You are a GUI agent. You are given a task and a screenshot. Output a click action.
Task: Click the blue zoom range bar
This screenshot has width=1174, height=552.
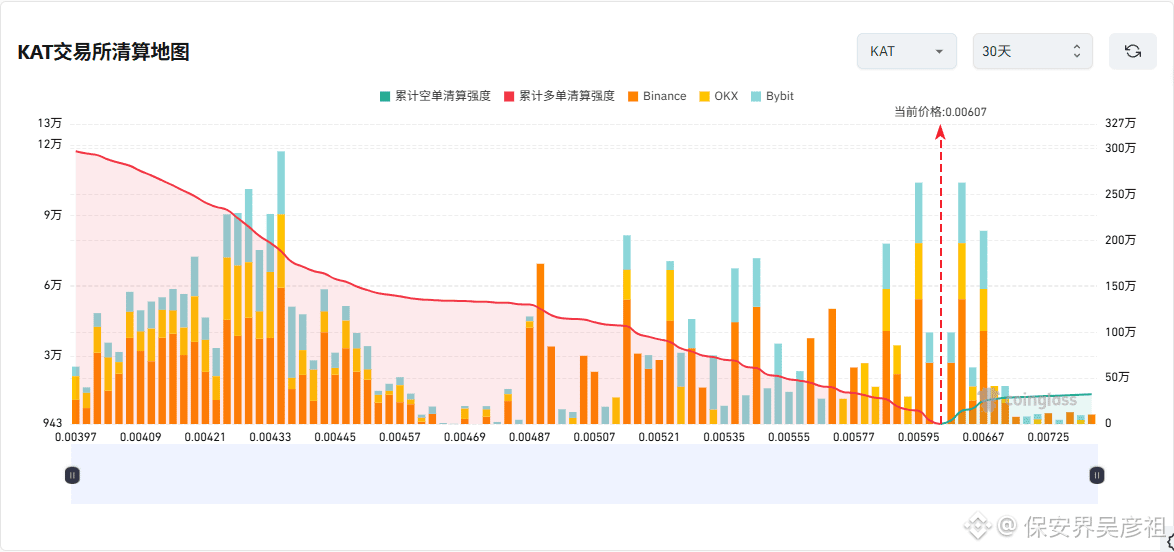tap(584, 474)
